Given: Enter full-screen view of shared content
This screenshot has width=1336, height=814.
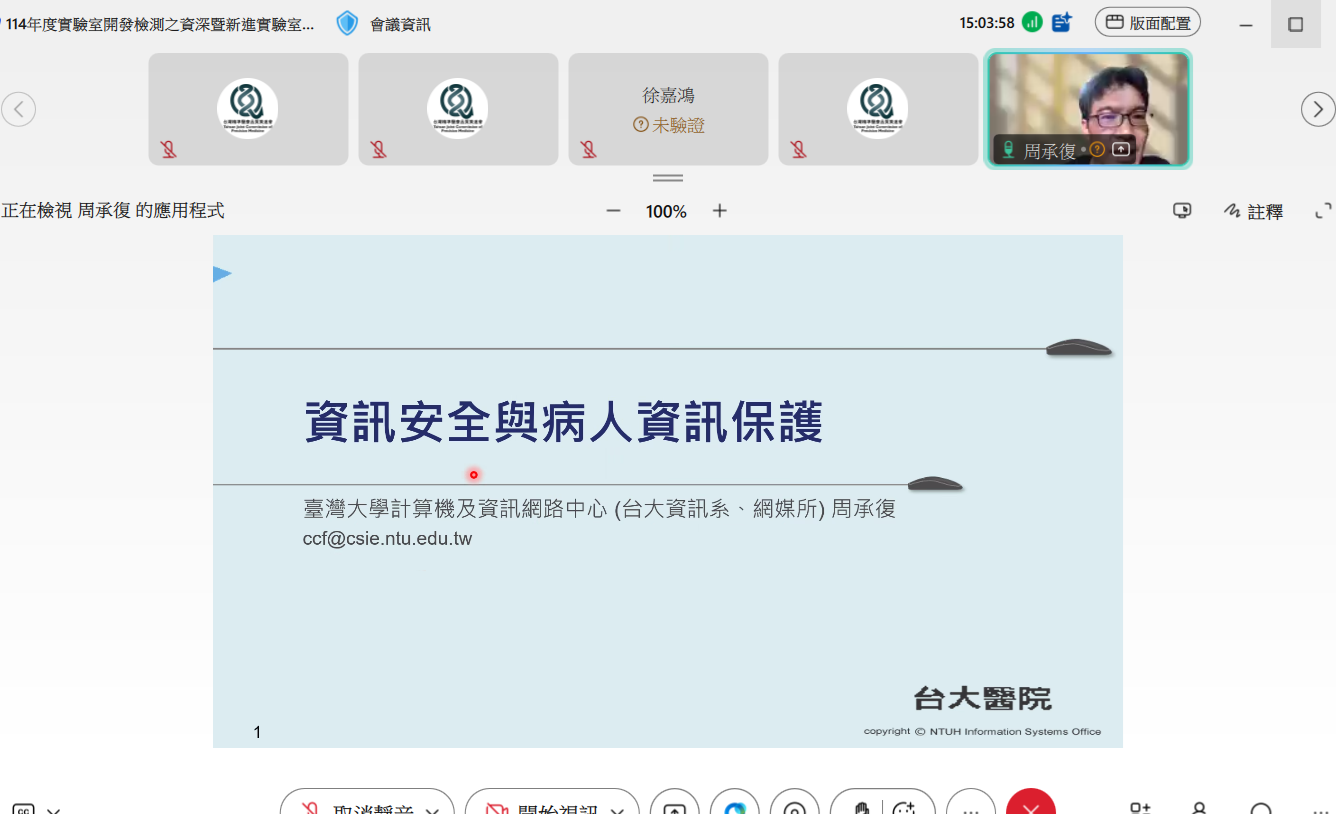Looking at the screenshot, I should (1323, 211).
